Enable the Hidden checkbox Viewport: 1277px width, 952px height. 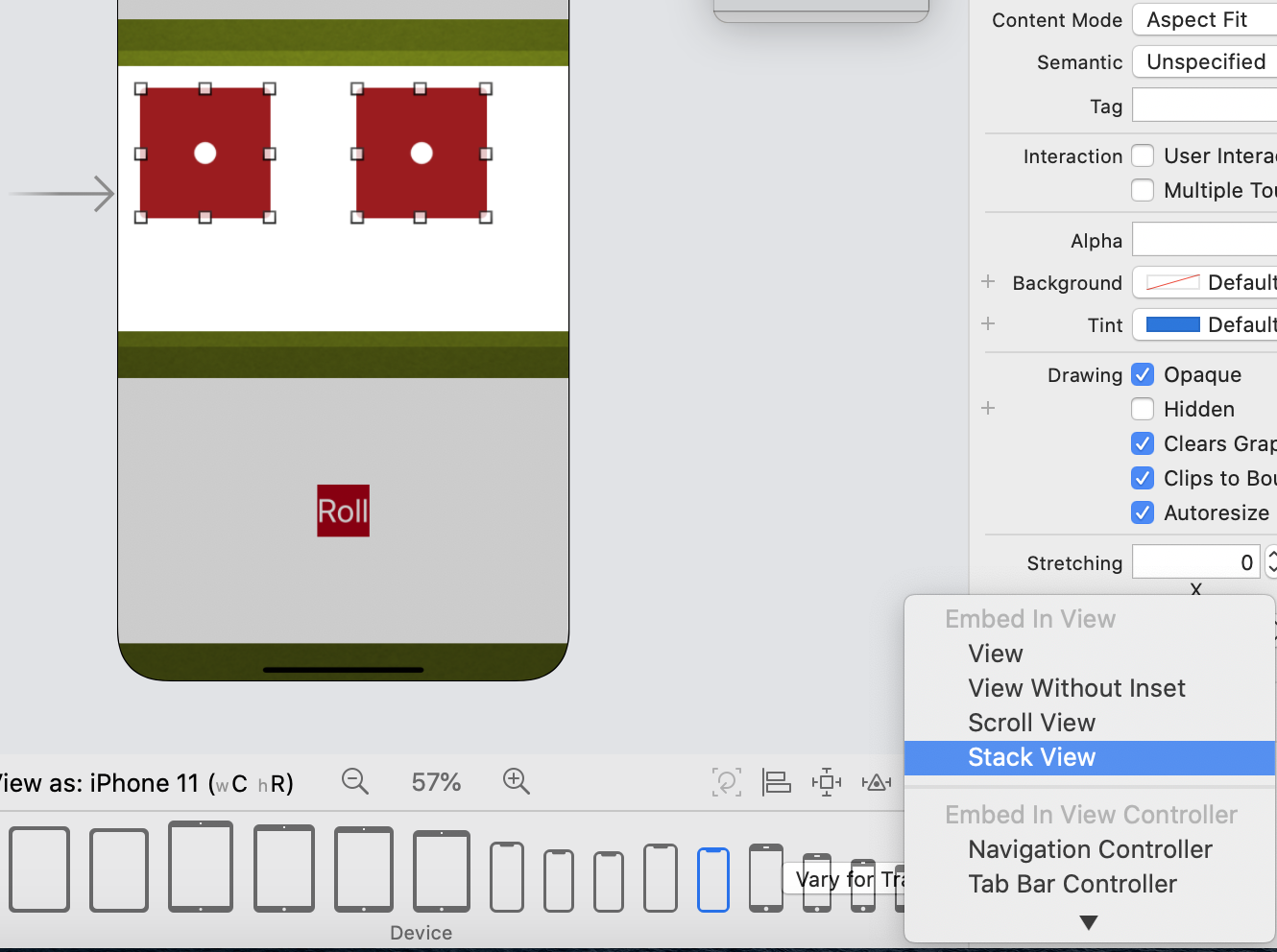pos(1143,409)
